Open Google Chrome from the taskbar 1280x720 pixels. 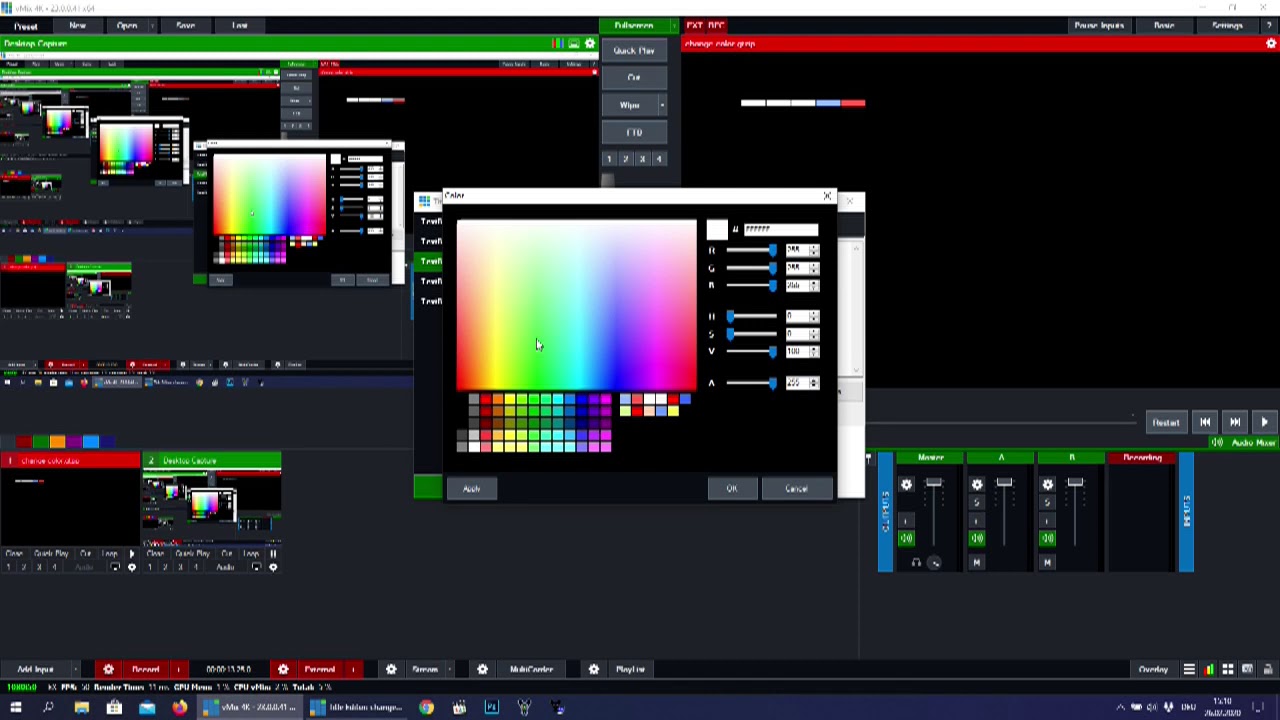426,708
